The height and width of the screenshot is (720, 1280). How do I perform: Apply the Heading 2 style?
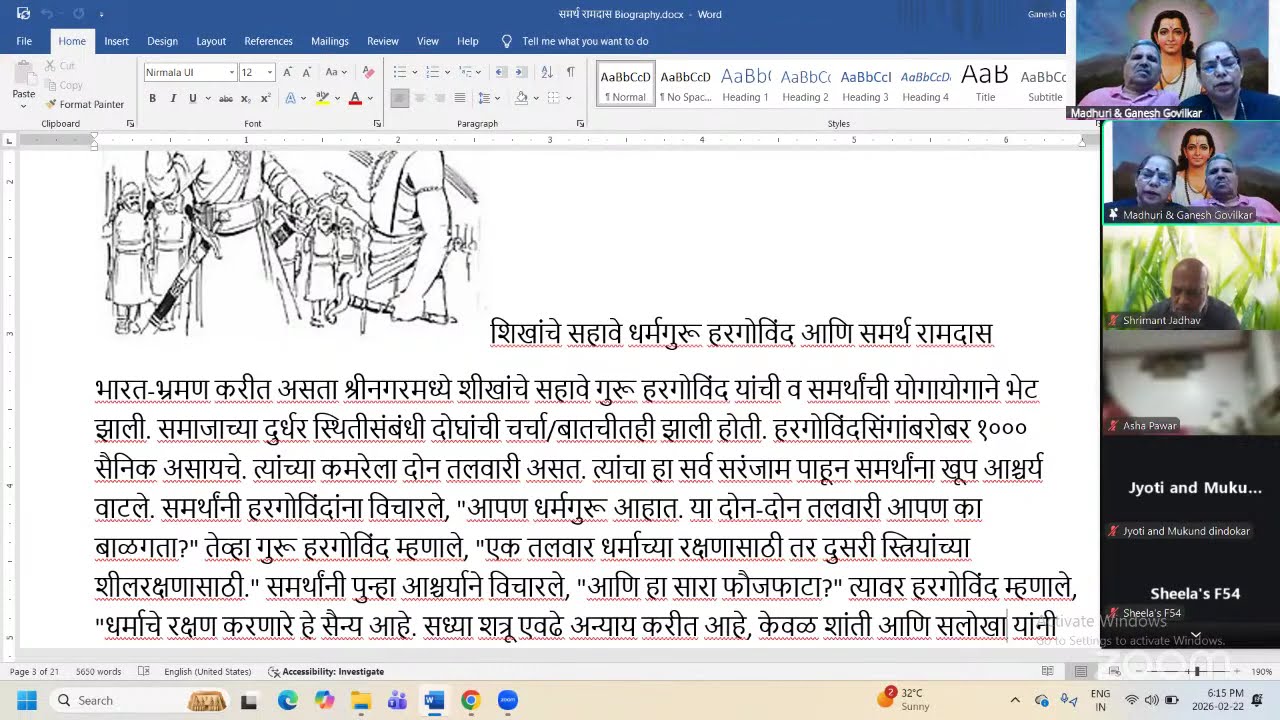805,85
